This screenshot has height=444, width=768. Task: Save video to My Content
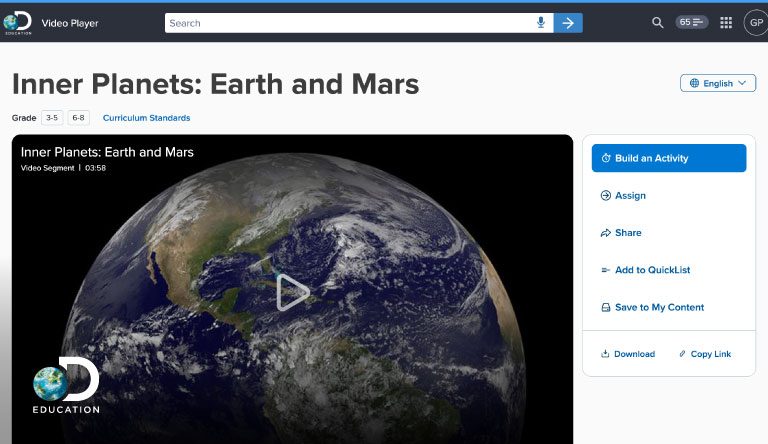coord(658,307)
